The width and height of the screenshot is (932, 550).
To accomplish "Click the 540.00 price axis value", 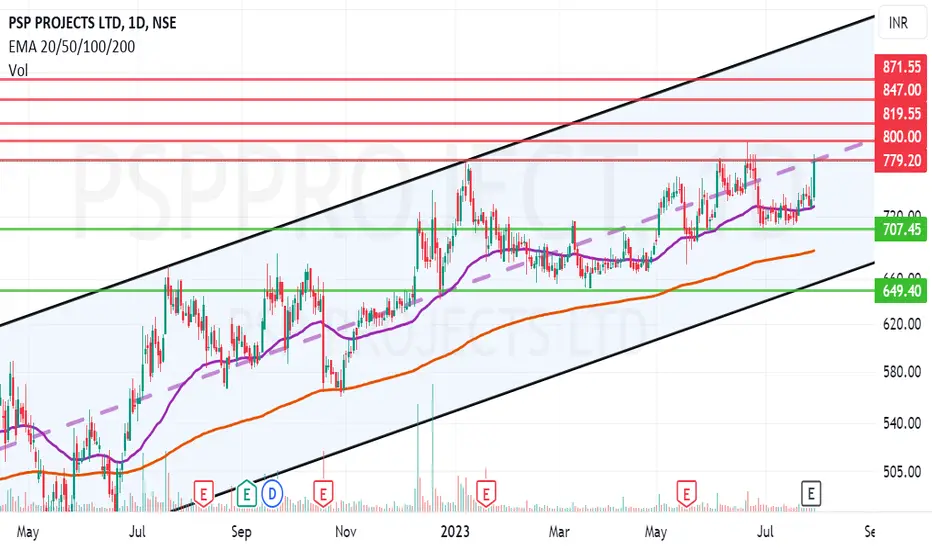I will pos(902,423).
